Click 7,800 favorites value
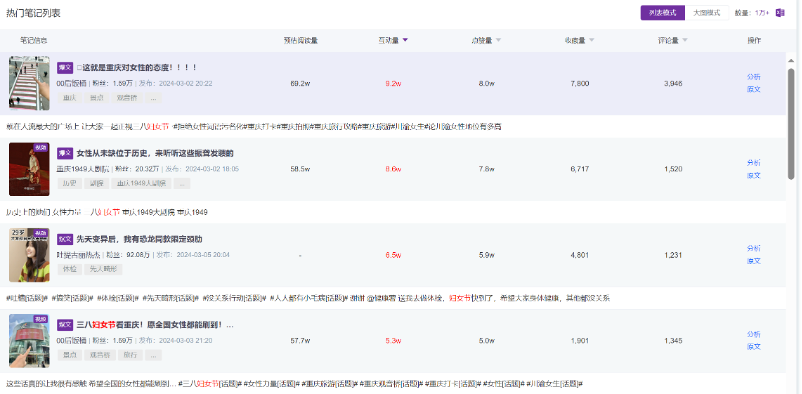This screenshot has width=802, height=394. (580, 83)
